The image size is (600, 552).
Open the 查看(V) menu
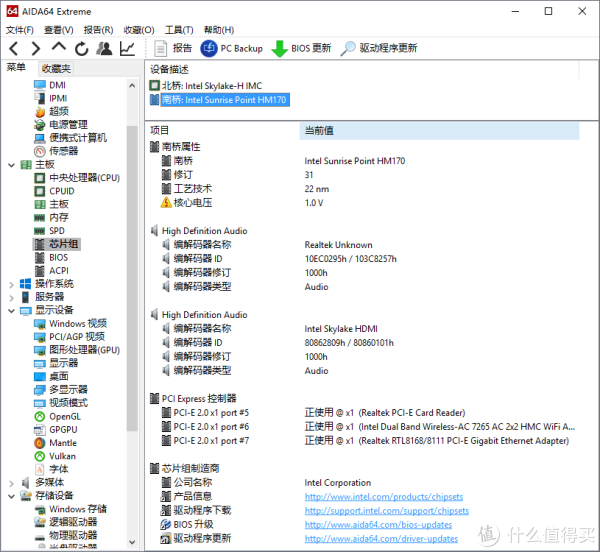[59, 30]
